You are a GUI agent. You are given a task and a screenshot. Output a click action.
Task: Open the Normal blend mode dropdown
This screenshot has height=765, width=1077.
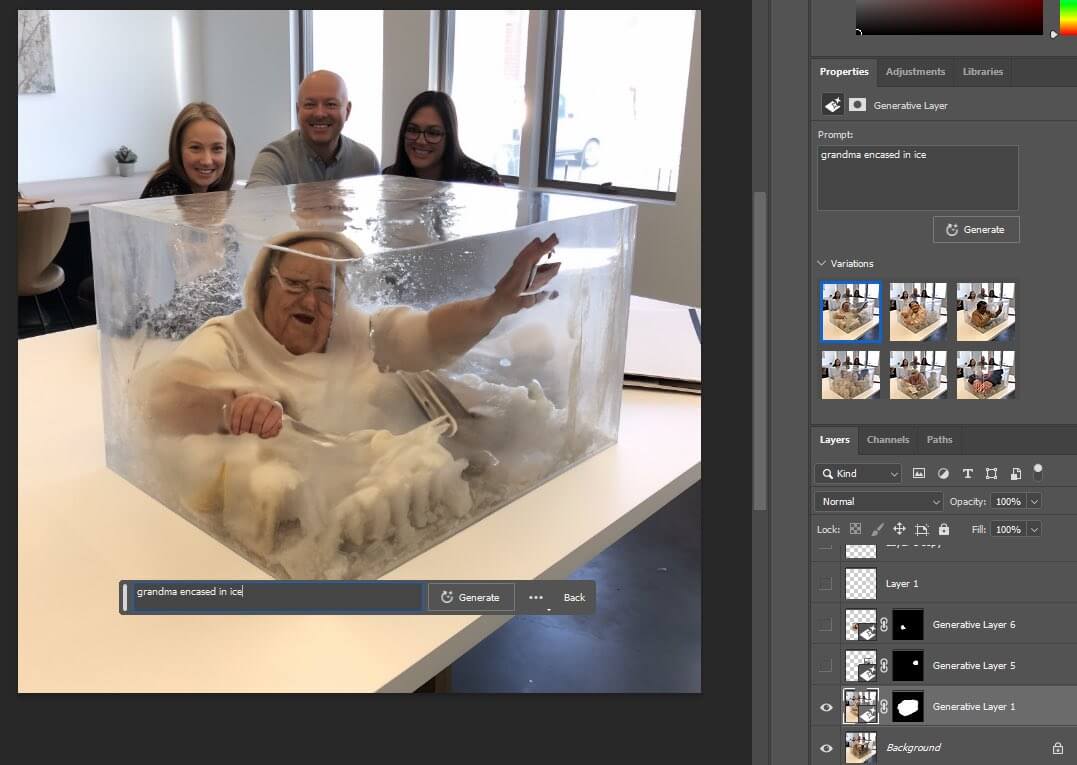(x=879, y=501)
